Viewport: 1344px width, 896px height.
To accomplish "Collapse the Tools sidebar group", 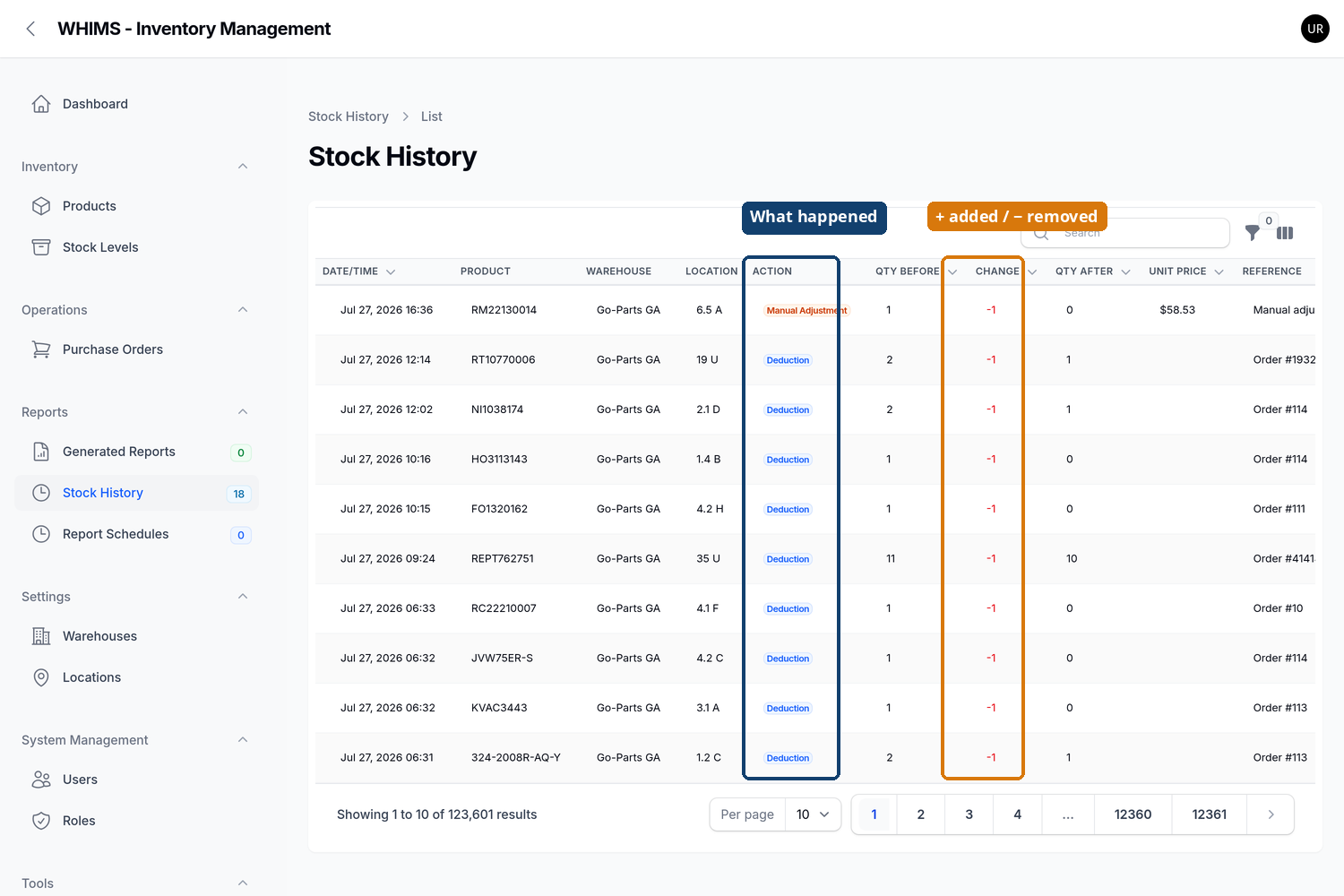I will pyautogui.click(x=243, y=883).
